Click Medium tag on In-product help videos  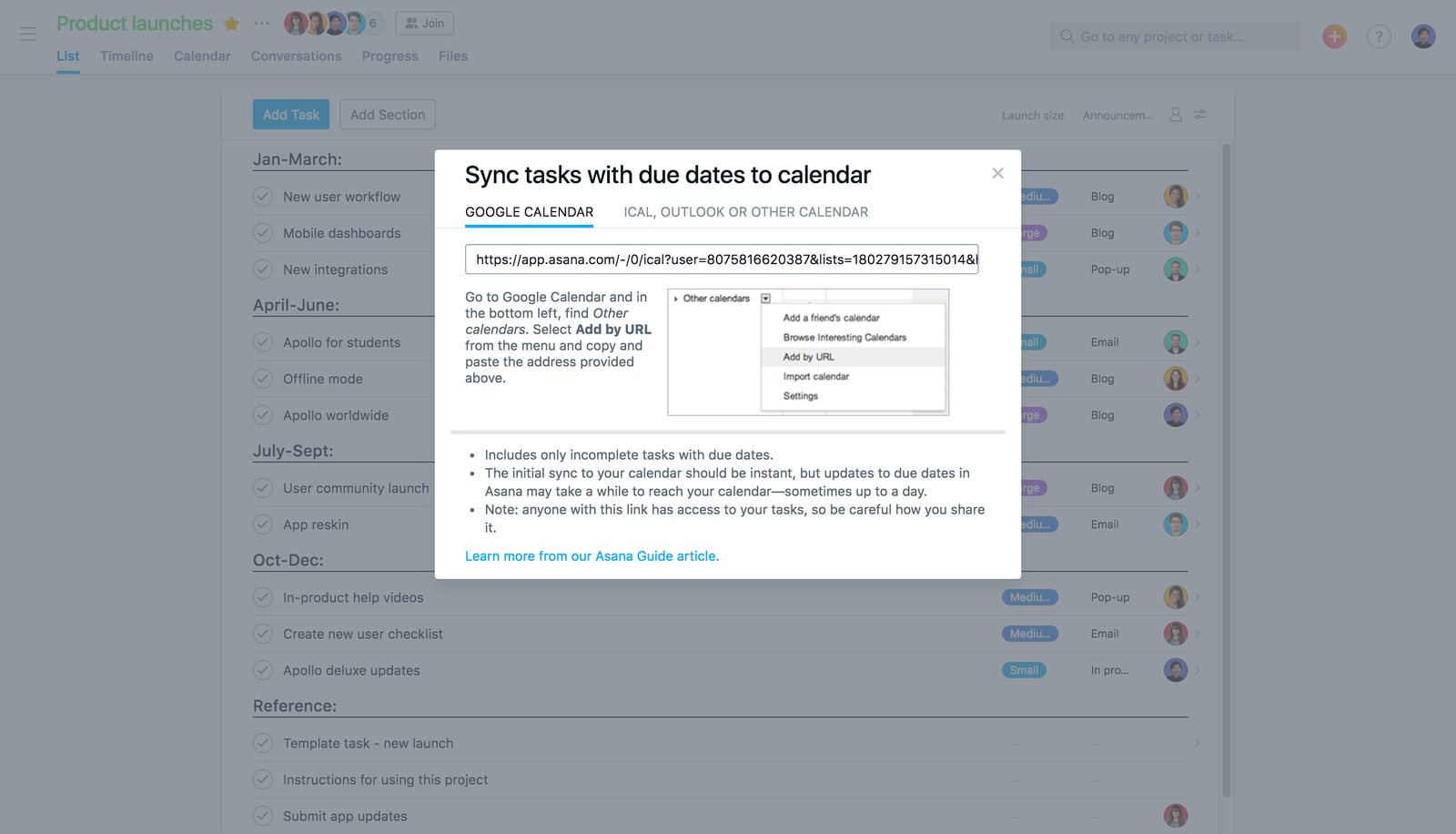tap(1030, 597)
